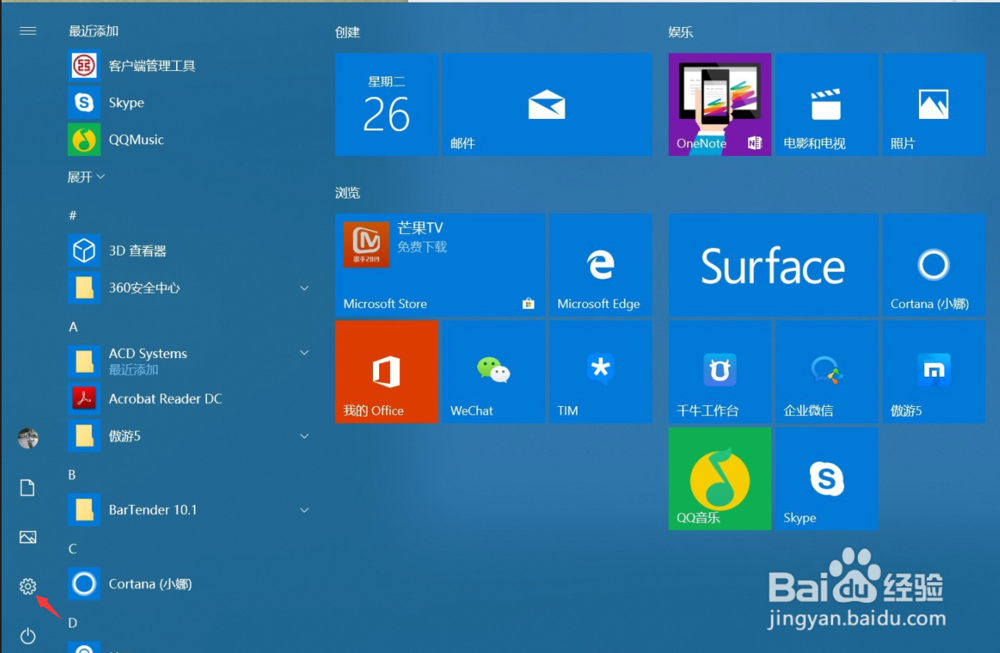Expand the 傲游5 folder chevron in the app list

point(305,436)
